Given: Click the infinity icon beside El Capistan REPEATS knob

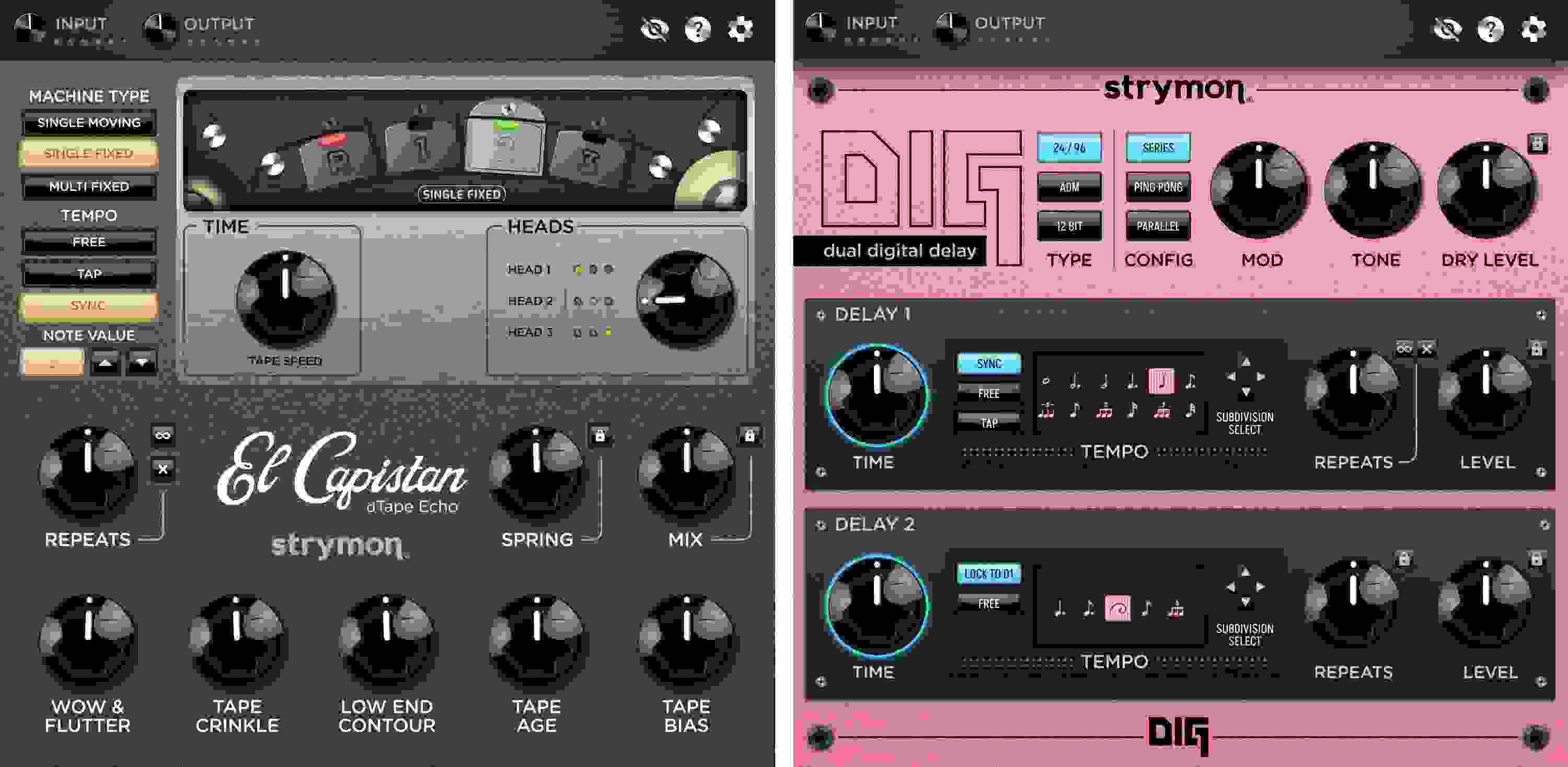Looking at the screenshot, I should tap(164, 434).
